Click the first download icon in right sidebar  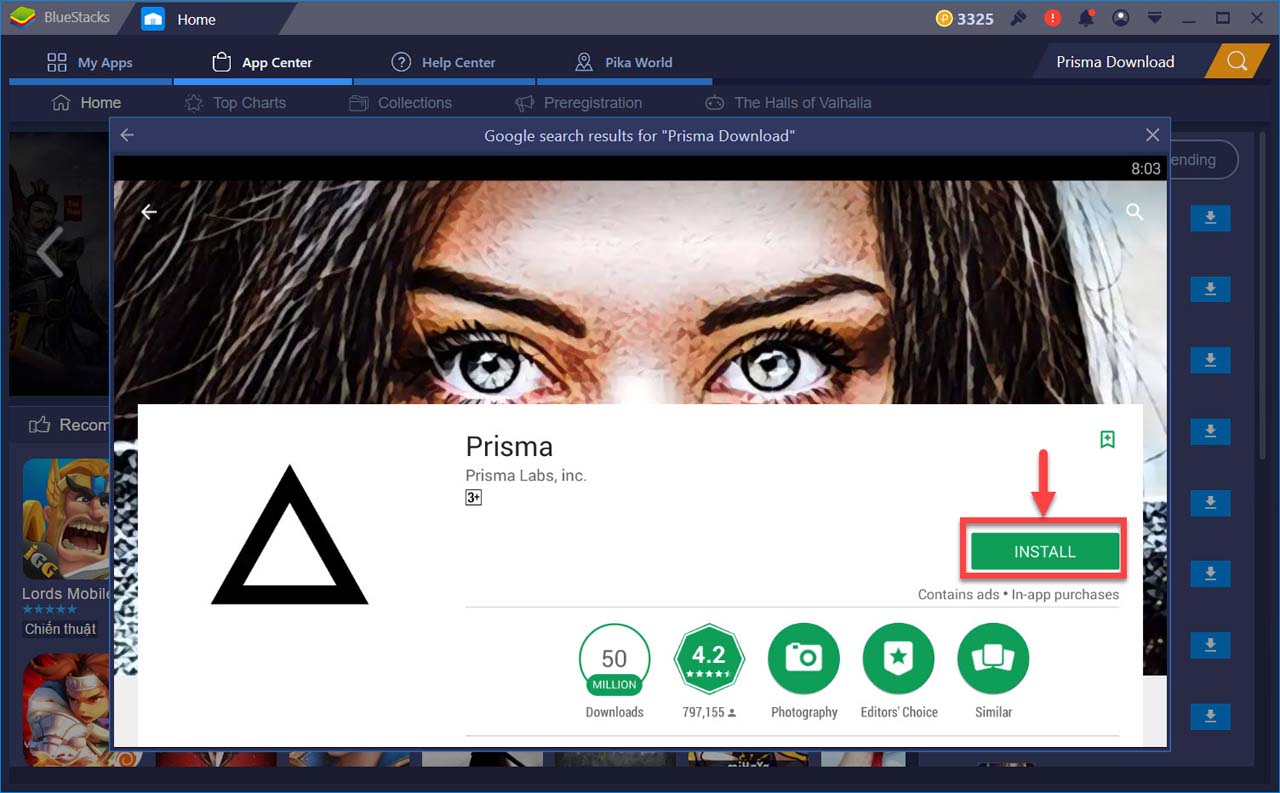click(x=1210, y=218)
